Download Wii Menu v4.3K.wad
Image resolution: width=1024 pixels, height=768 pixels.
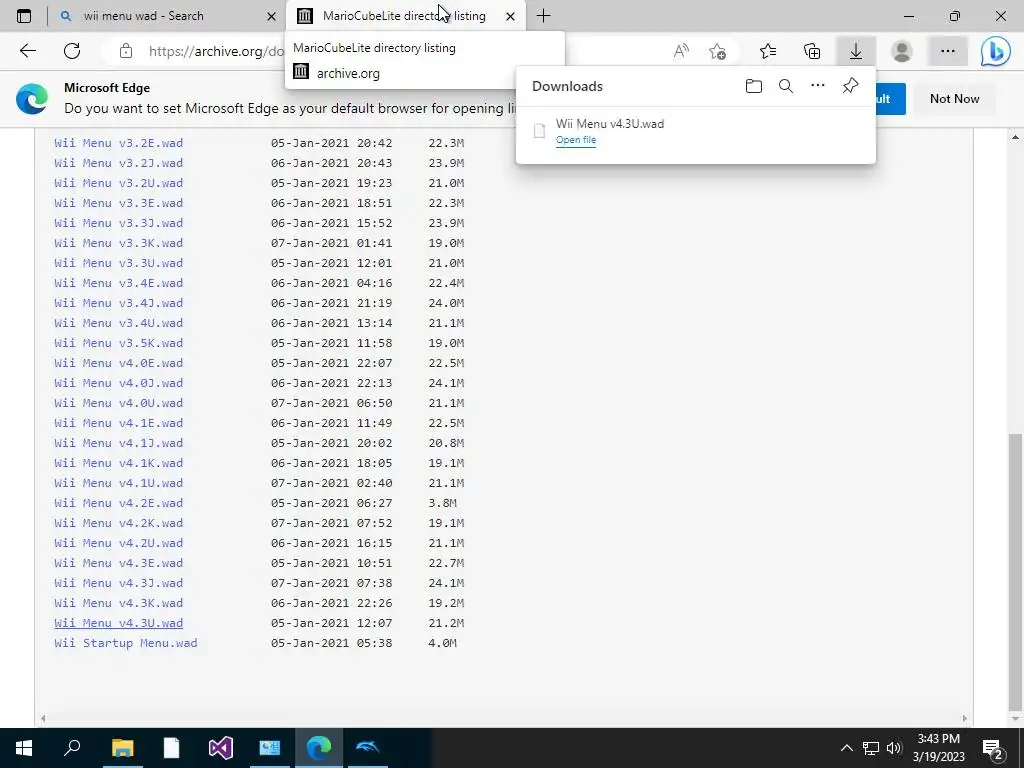coord(119,603)
